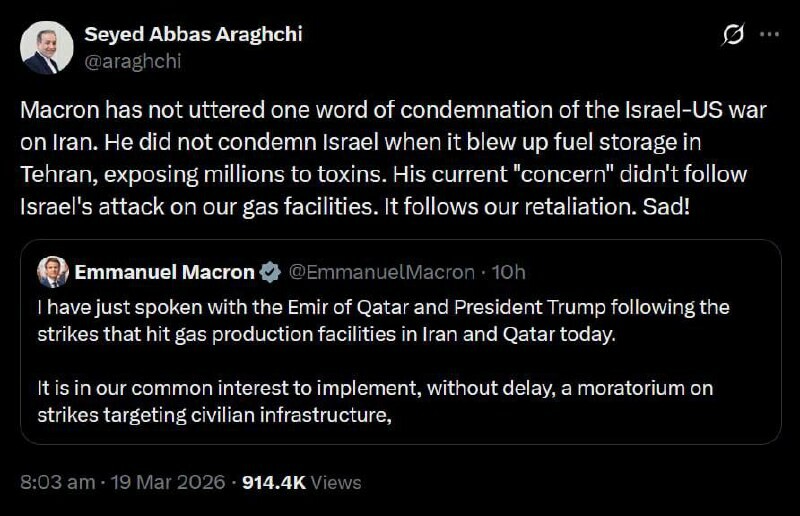Open Seyed Abbas Araghchi's profile picture
The height and width of the screenshot is (516, 800).
tap(47, 47)
